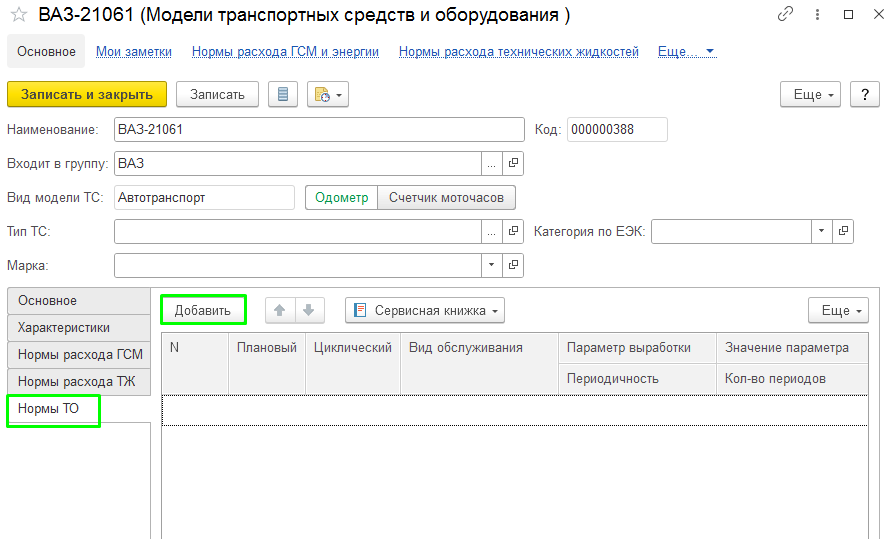Choose a group with the Входит в группу ellipsis
The image size is (891, 539).
[x=492, y=164]
